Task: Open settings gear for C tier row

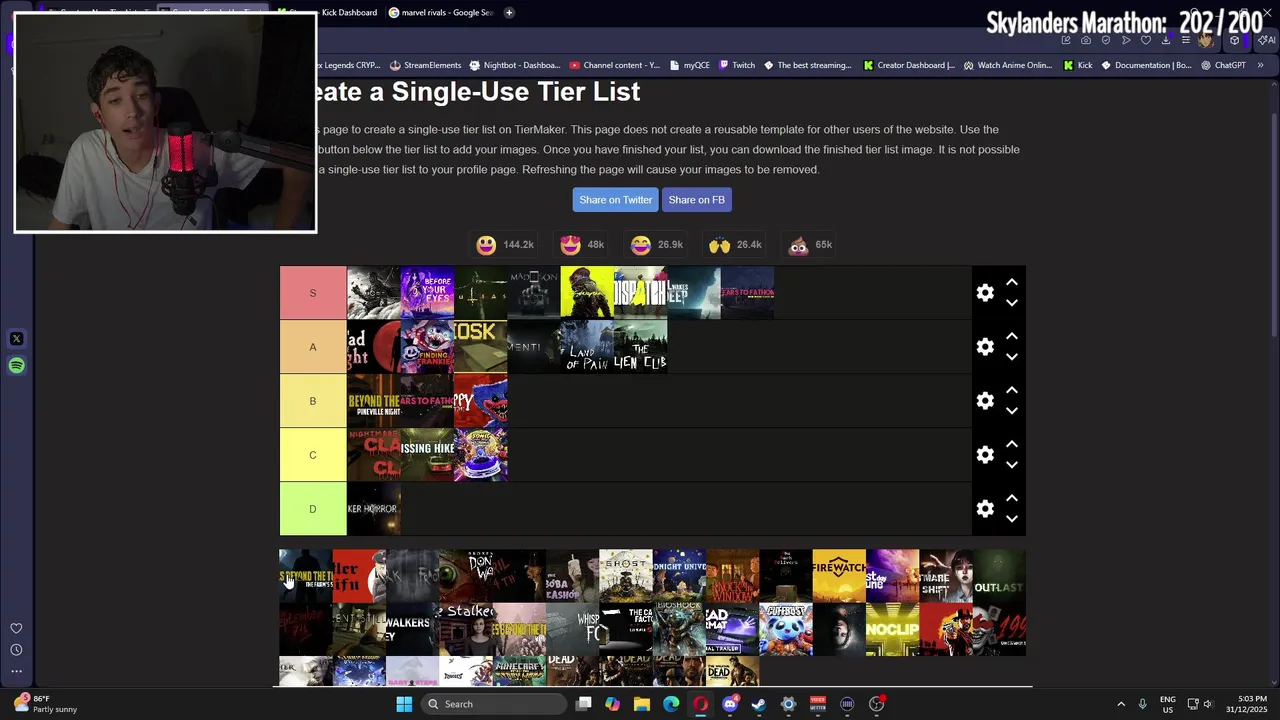Action: point(985,455)
